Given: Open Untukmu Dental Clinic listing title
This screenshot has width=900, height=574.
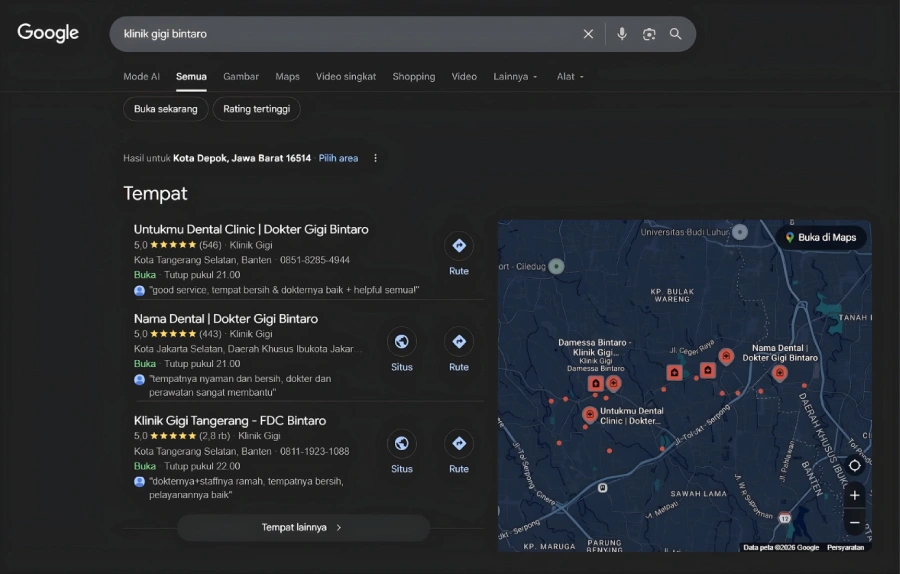Looking at the screenshot, I should pyautogui.click(x=251, y=229).
